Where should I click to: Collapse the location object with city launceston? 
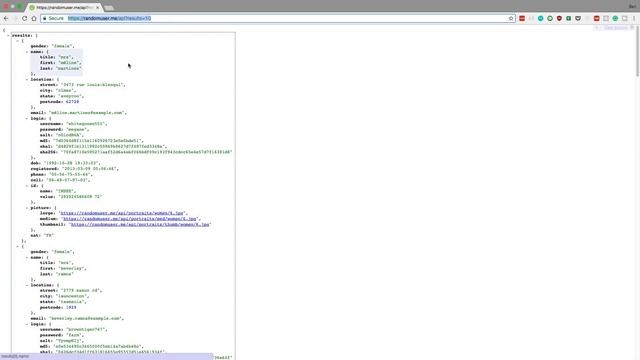coord(27,285)
